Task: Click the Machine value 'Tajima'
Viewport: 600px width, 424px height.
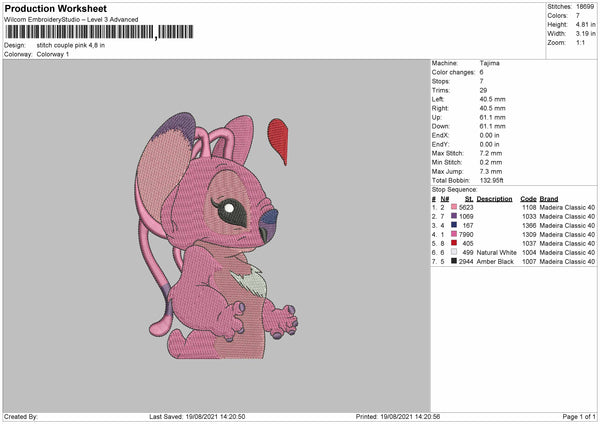Action: 489,63
